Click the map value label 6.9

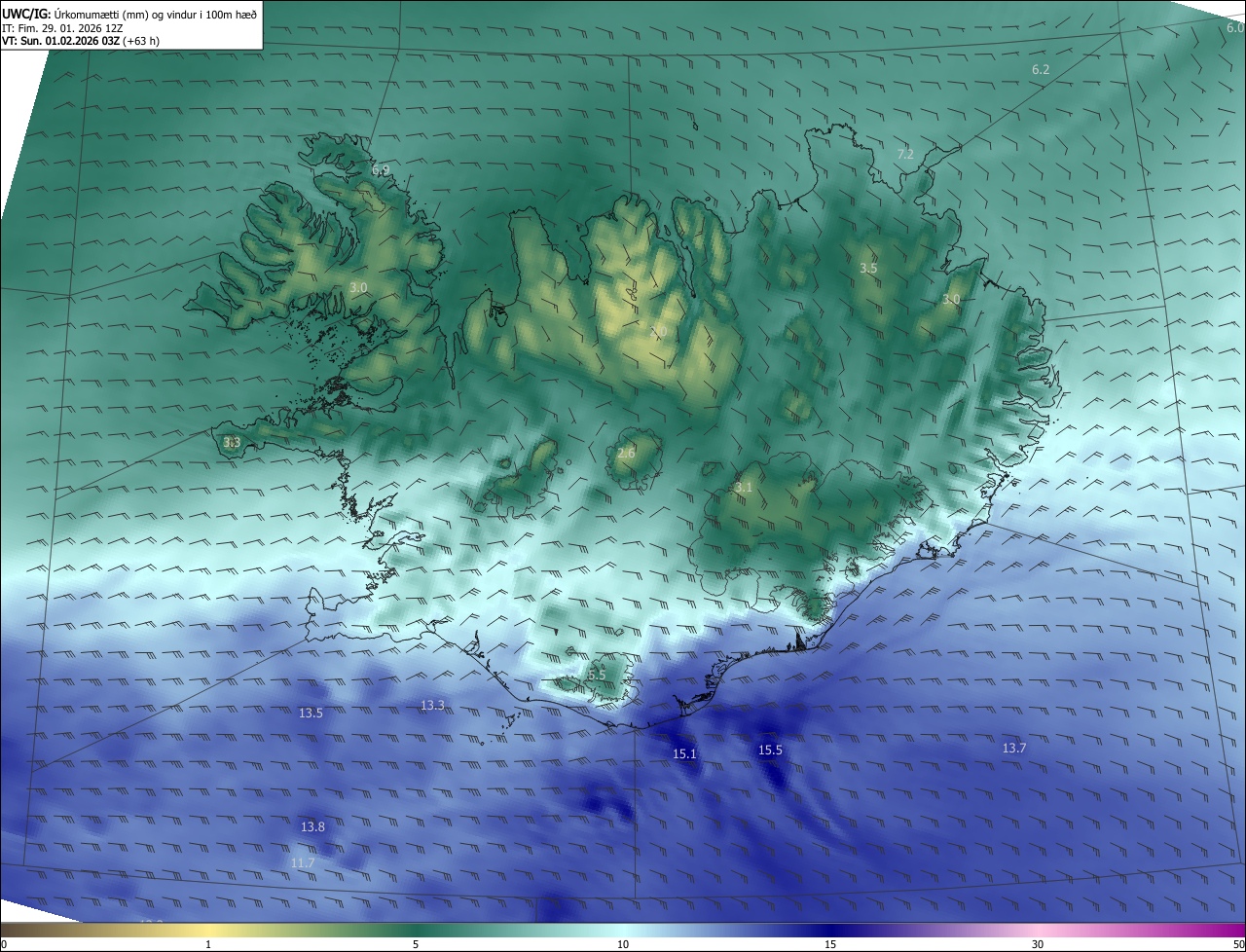click(381, 170)
